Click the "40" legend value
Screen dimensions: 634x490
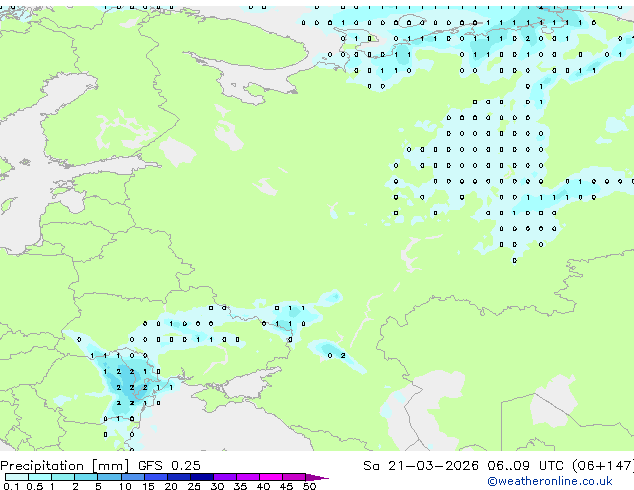pos(264,486)
